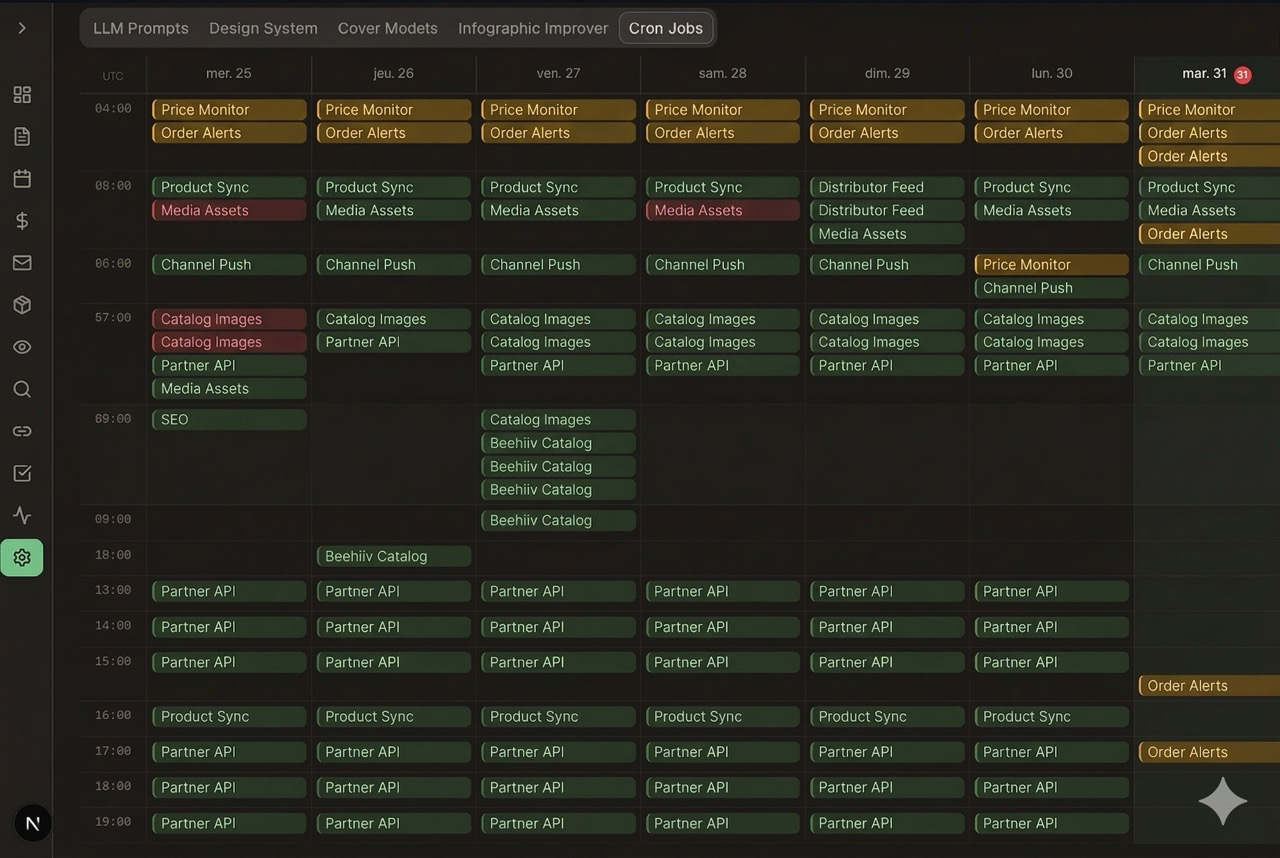Click the red 31 badge on mar. 31
The image size is (1280, 858).
coord(1242,75)
